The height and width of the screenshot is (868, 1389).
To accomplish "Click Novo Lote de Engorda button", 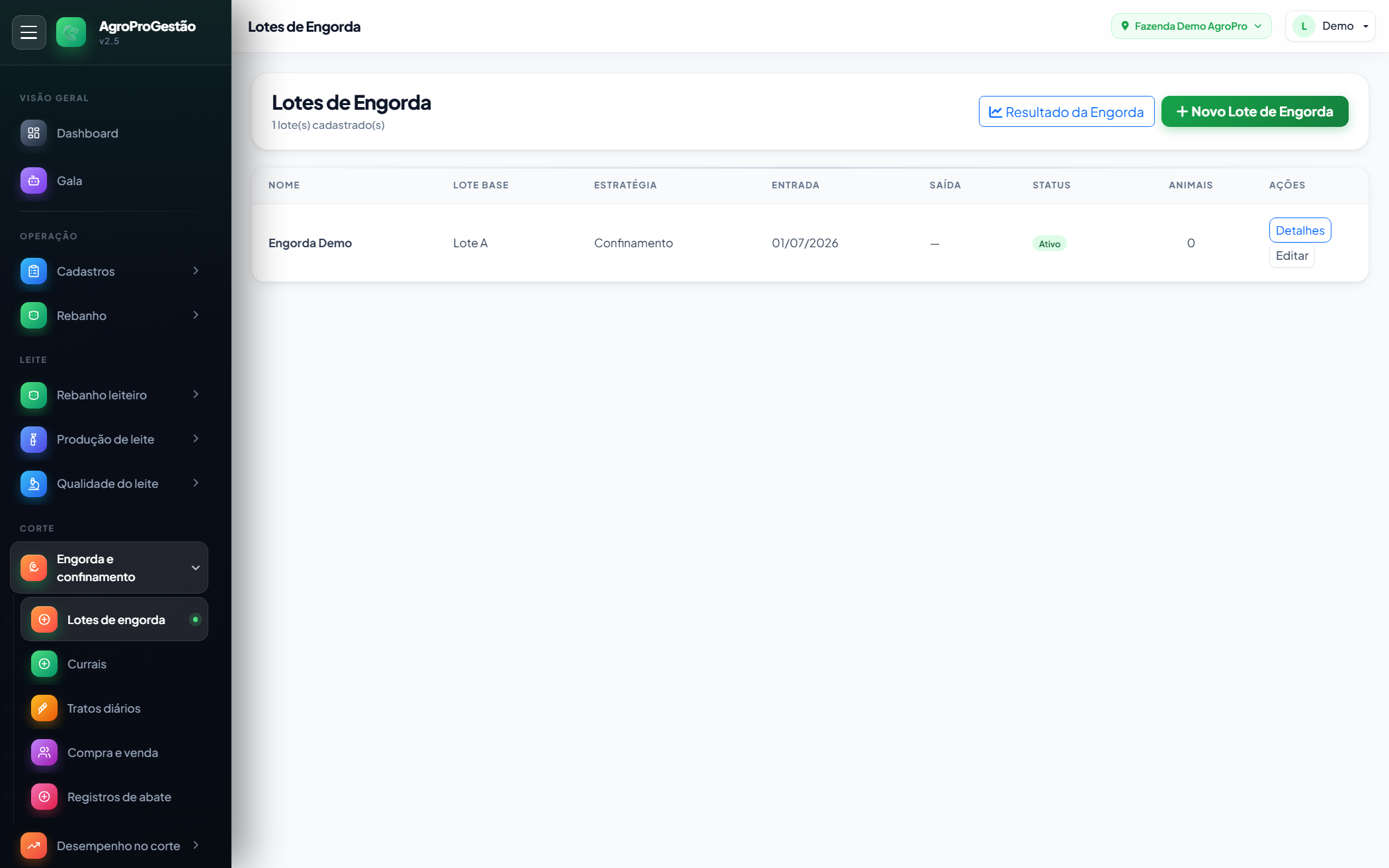I will coord(1255,112).
